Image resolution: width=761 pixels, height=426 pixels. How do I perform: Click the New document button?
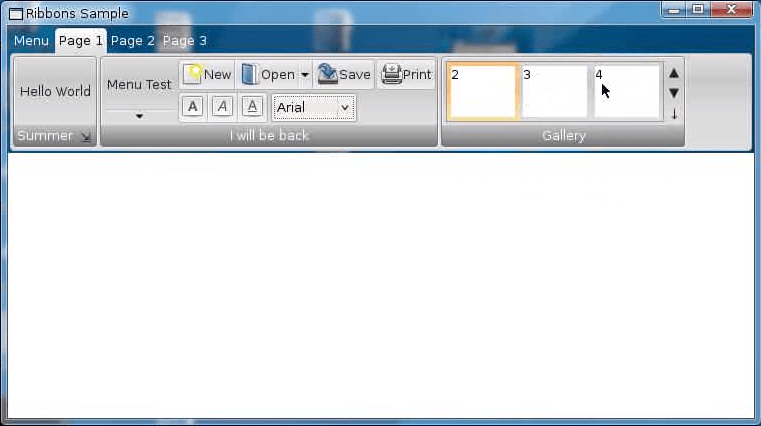207,75
